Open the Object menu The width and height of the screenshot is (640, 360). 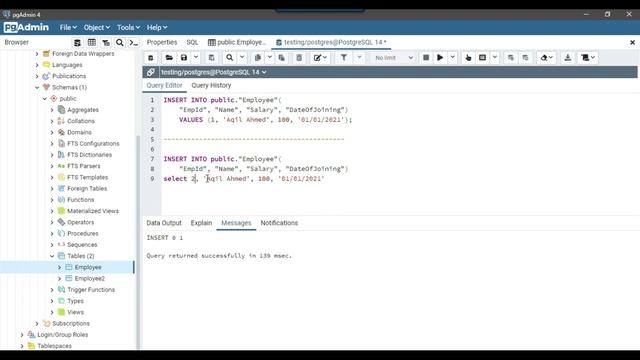pyautogui.click(x=97, y=27)
